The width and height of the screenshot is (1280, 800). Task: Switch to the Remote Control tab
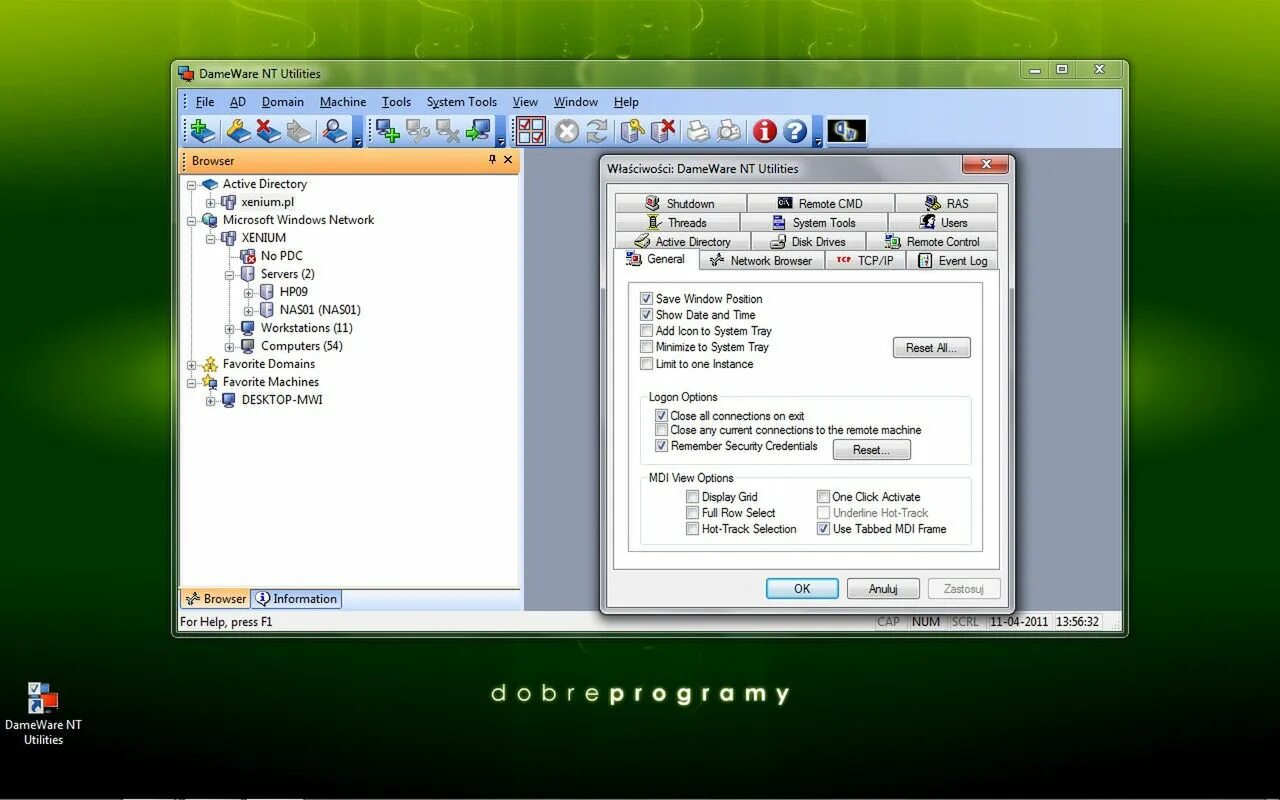[x=932, y=241]
